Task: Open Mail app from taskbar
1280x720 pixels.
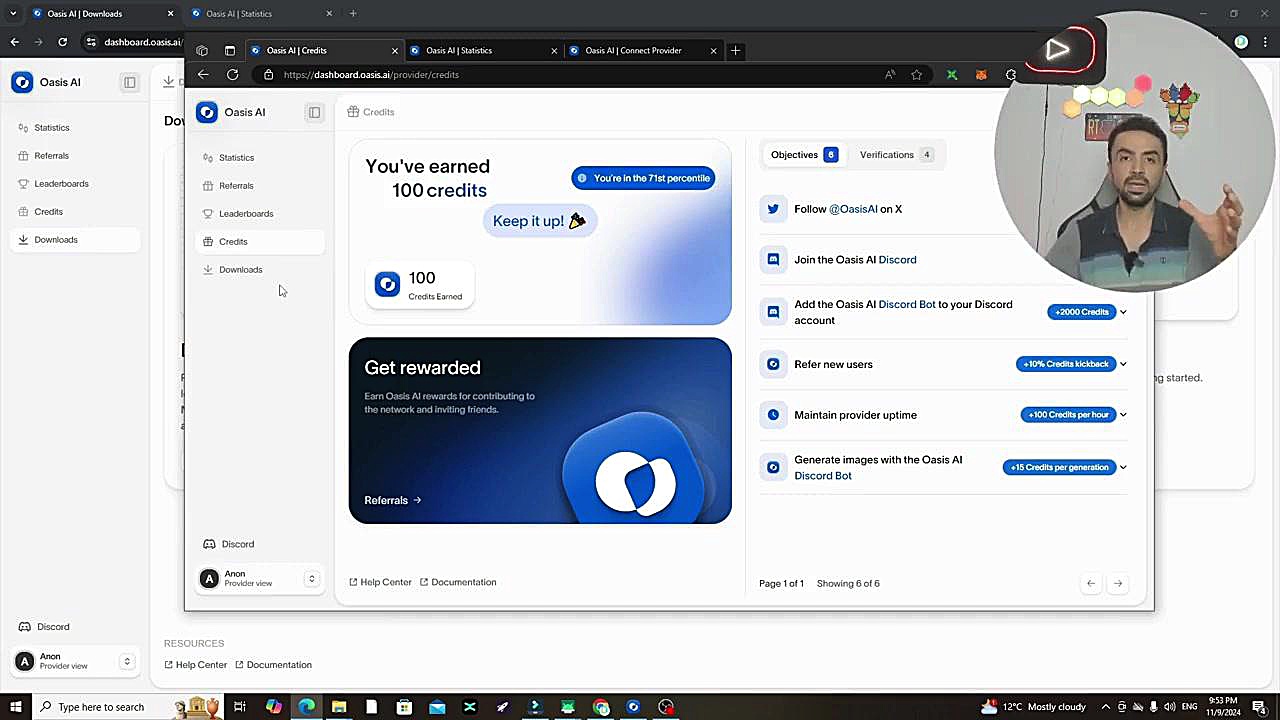Action: click(x=437, y=707)
